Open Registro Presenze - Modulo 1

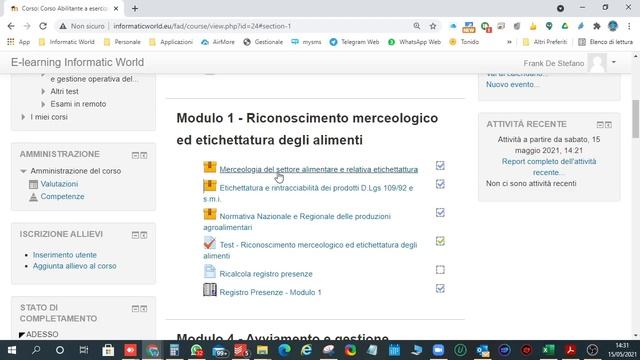tap(270, 292)
